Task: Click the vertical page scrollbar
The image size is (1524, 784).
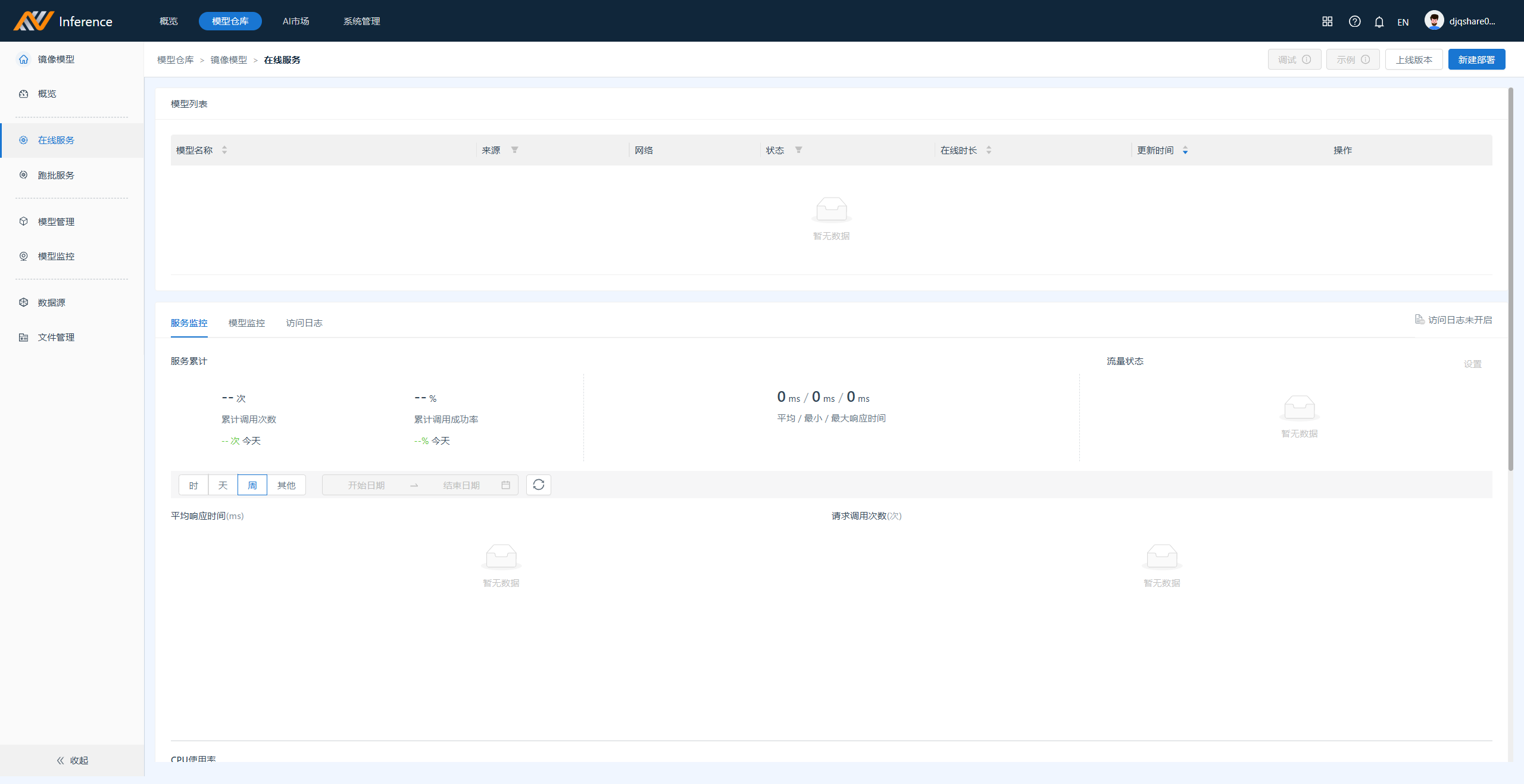Action: pyautogui.click(x=1510, y=280)
